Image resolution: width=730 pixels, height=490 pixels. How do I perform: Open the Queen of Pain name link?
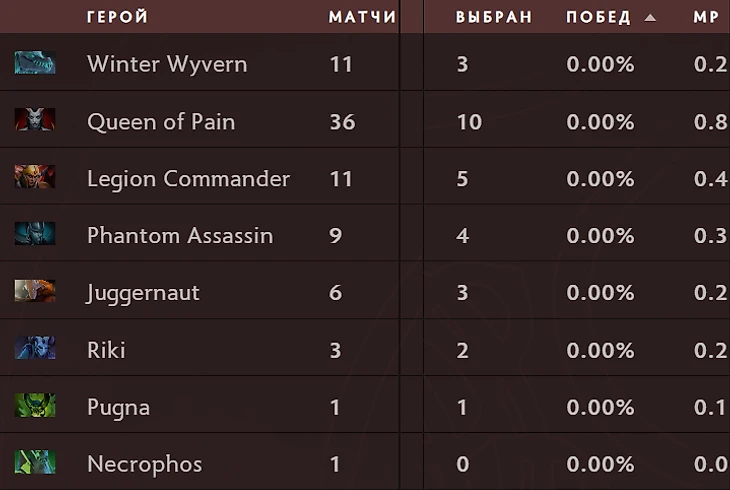pyautogui.click(x=161, y=122)
